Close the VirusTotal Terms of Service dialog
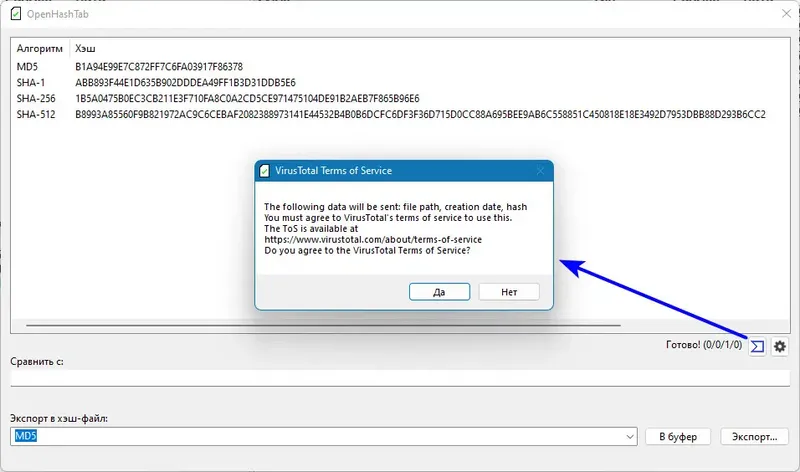The image size is (800, 472). click(x=540, y=171)
